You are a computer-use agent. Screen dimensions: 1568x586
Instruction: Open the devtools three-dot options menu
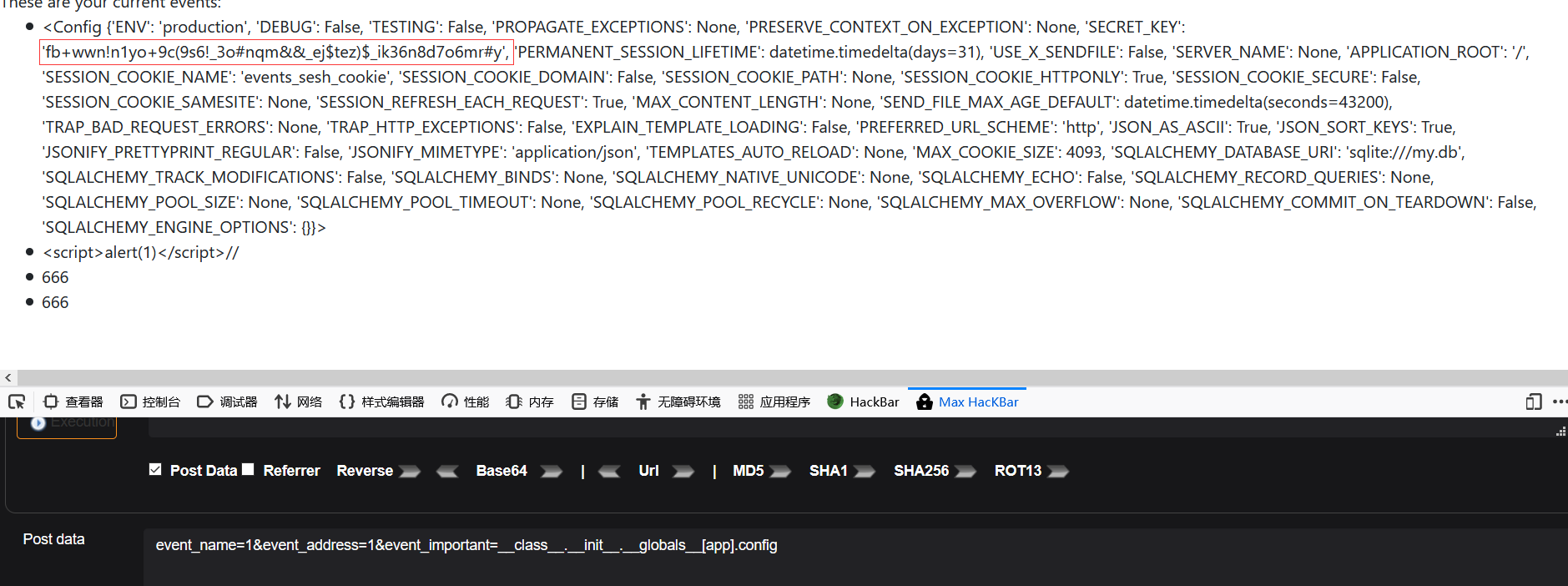1560,402
